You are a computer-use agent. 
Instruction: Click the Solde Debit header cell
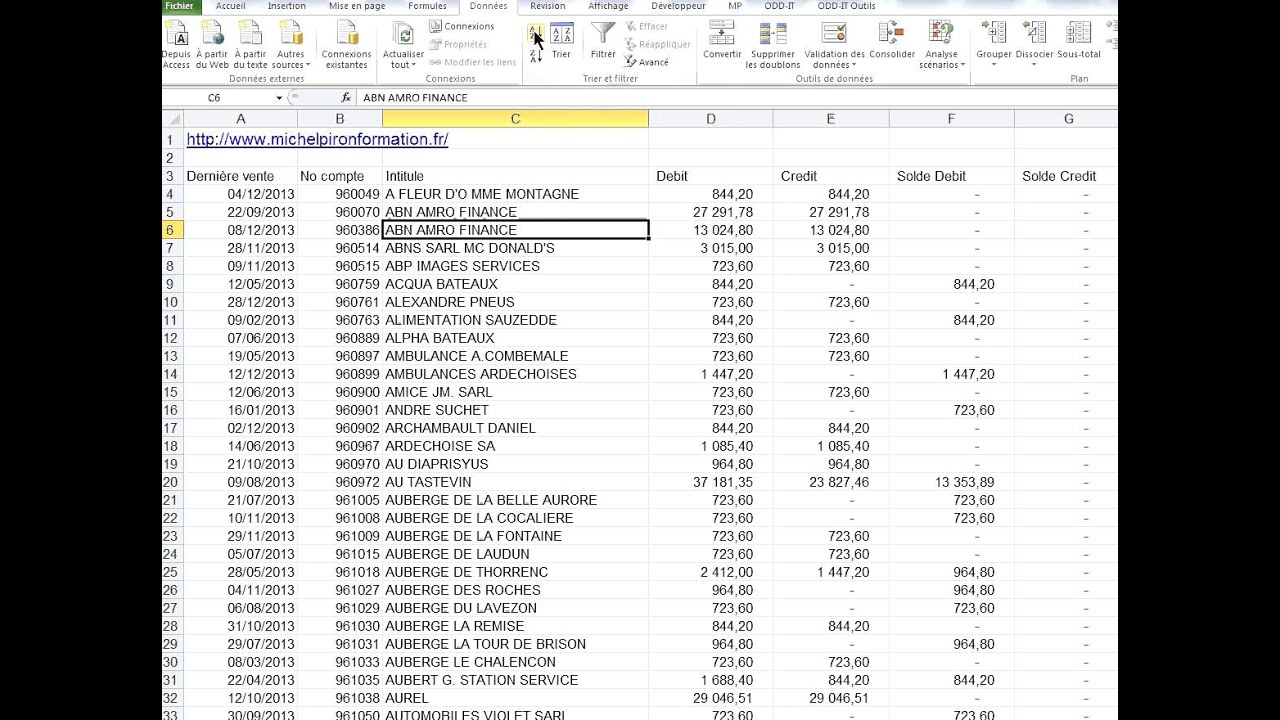(951, 176)
